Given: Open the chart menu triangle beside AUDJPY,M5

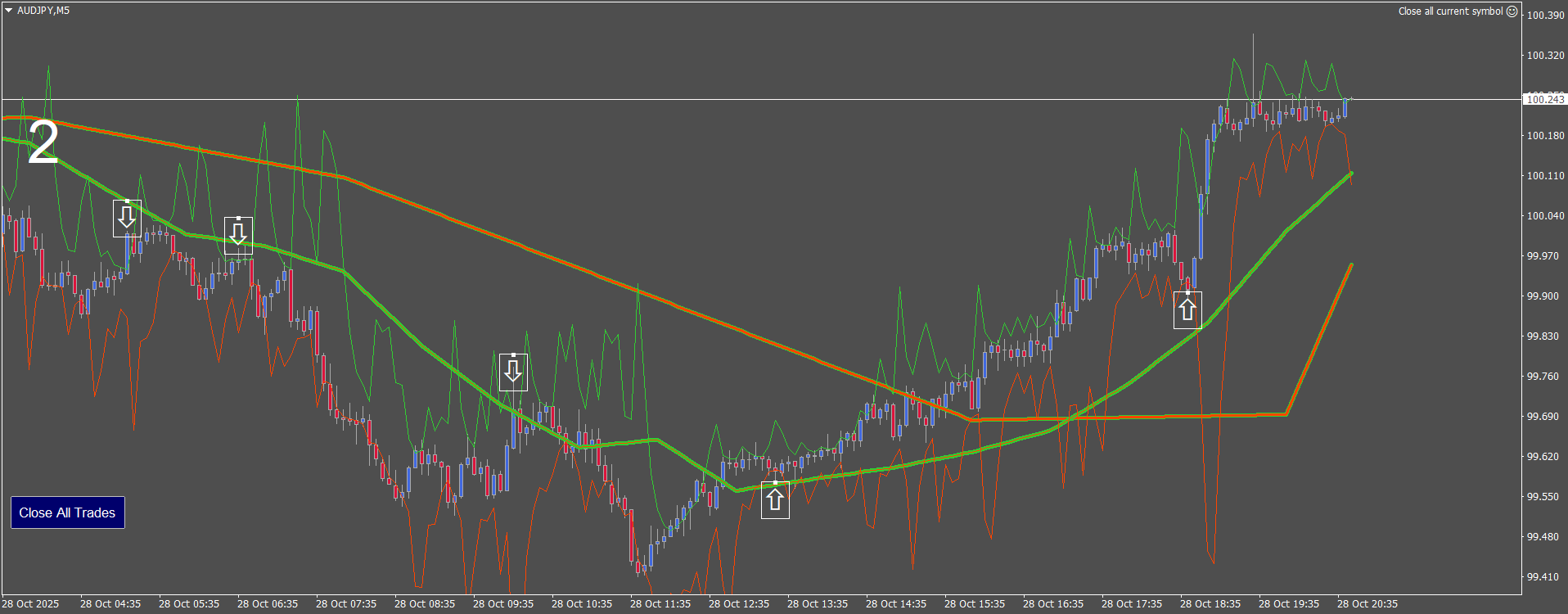Looking at the screenshot, I should tap(8, 11).
